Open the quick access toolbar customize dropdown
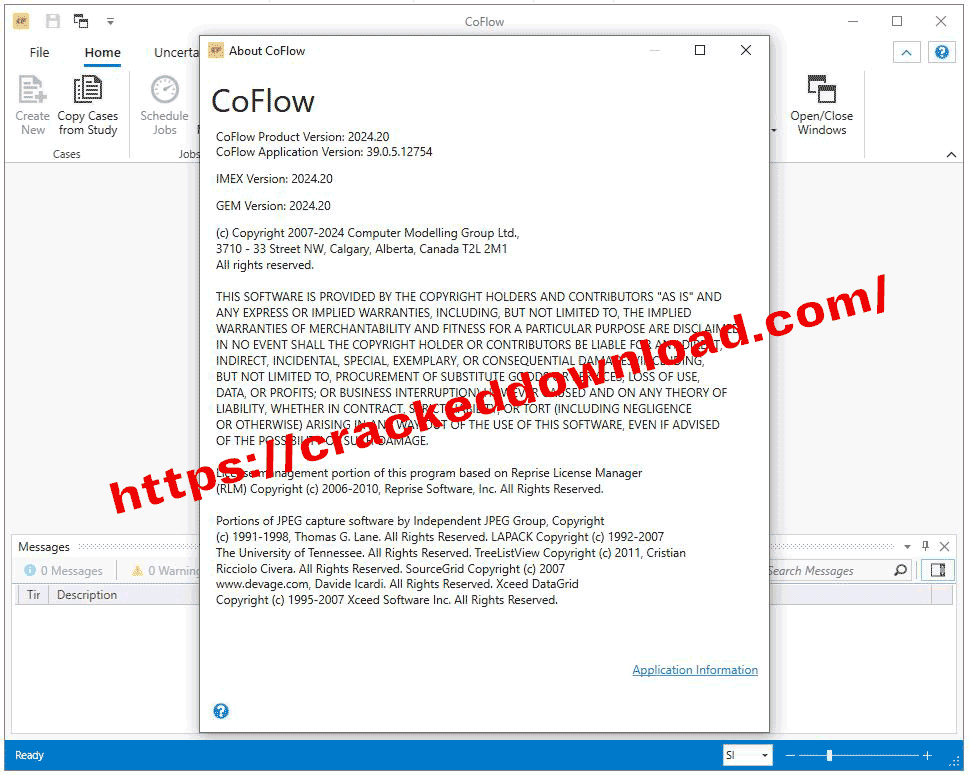Viewport: 969px width, 775px height. [x=110, y=22]
